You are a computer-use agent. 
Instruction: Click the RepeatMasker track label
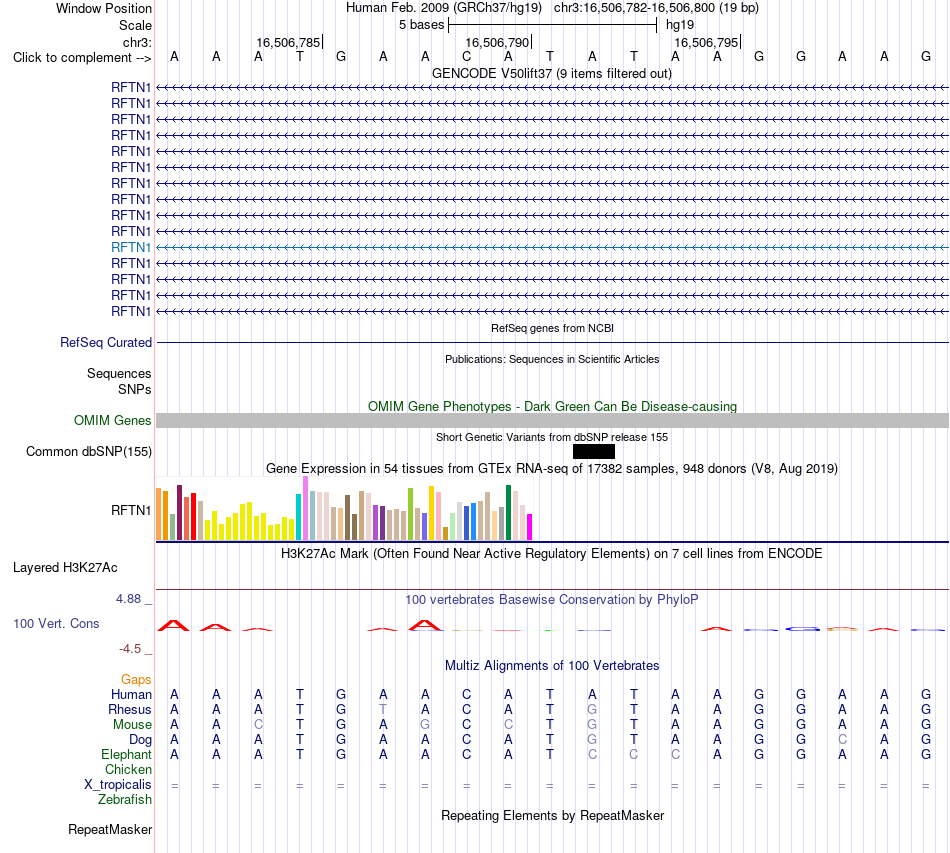[x=110, y=829]
